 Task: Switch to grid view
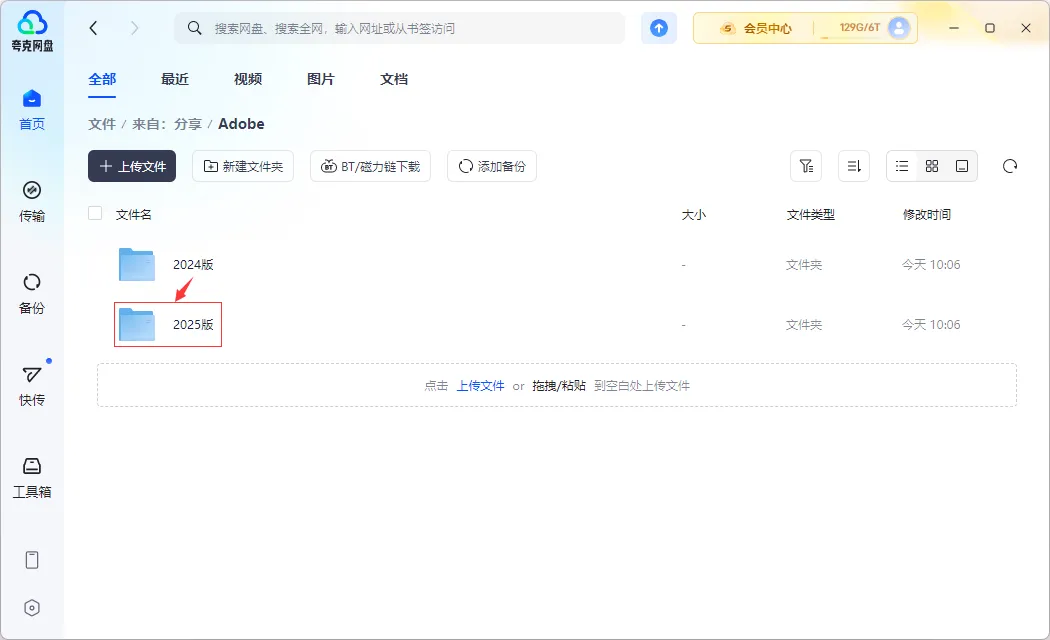click(x=932, y=166)
